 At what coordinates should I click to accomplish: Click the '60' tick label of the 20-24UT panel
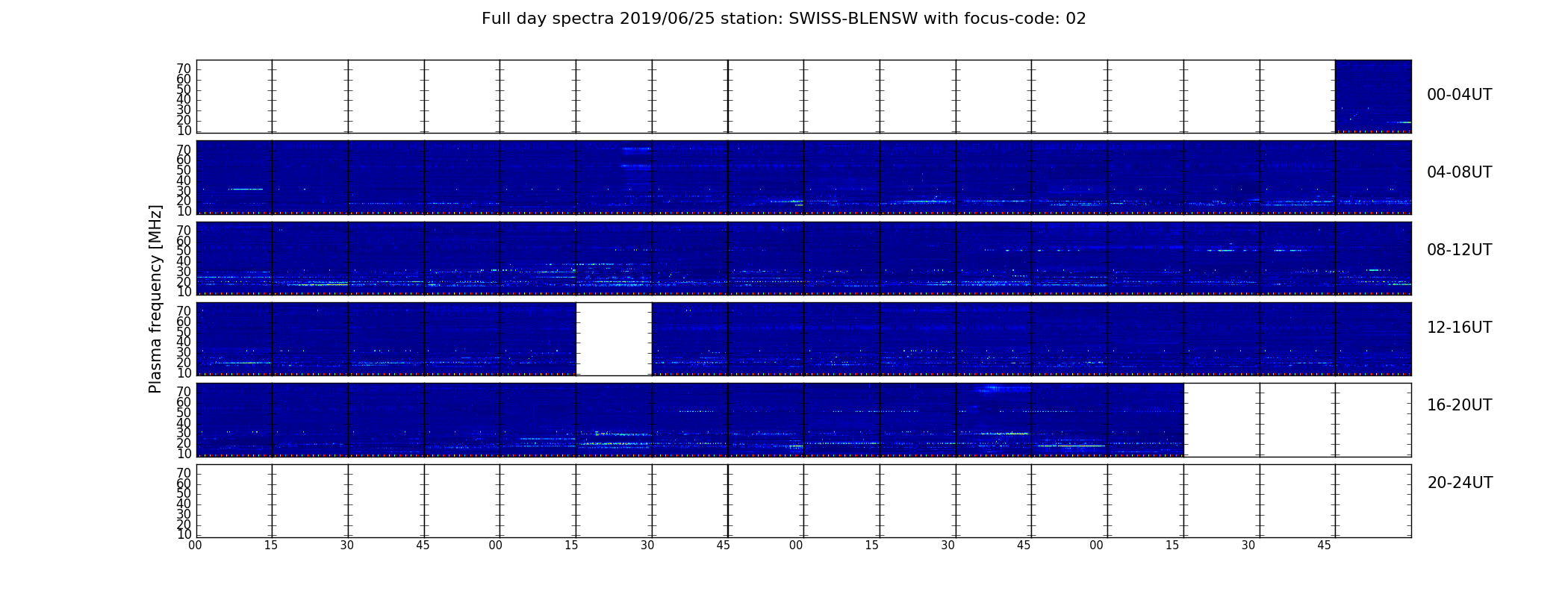click(184, 484)
